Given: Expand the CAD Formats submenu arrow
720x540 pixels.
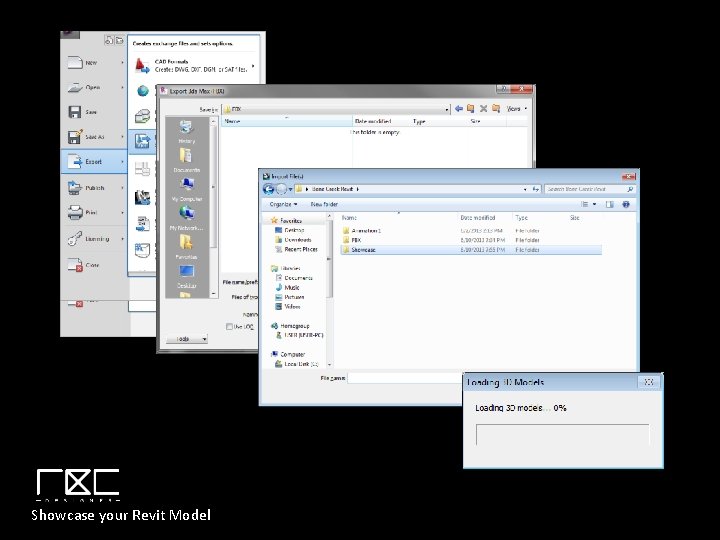Looking at the screenshot, I should click(x=253, y=66).
